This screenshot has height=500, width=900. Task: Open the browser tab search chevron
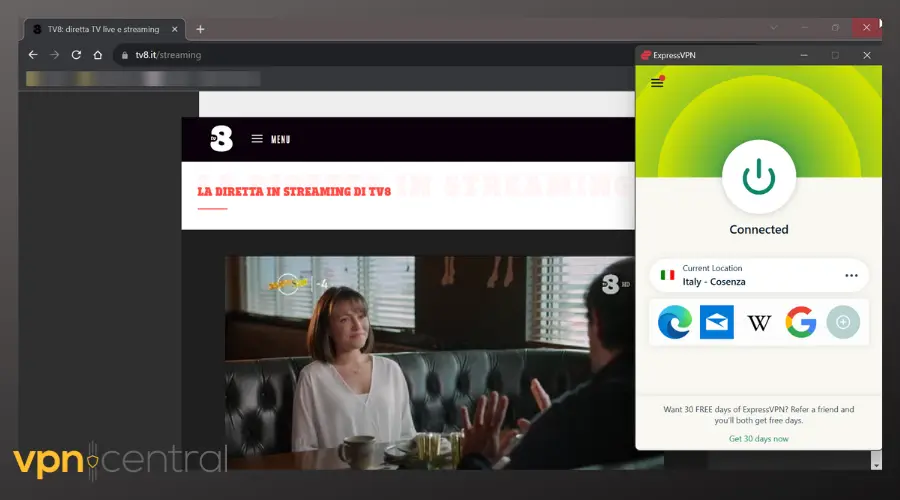tap(774, 28)
